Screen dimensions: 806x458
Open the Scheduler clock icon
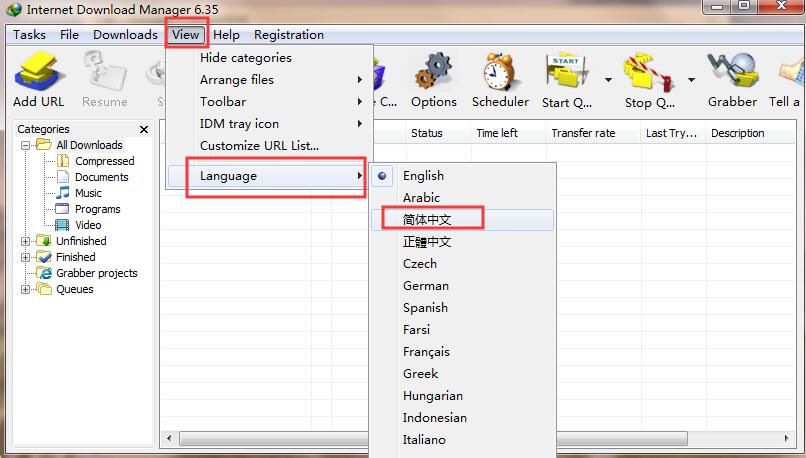(500, 73)
